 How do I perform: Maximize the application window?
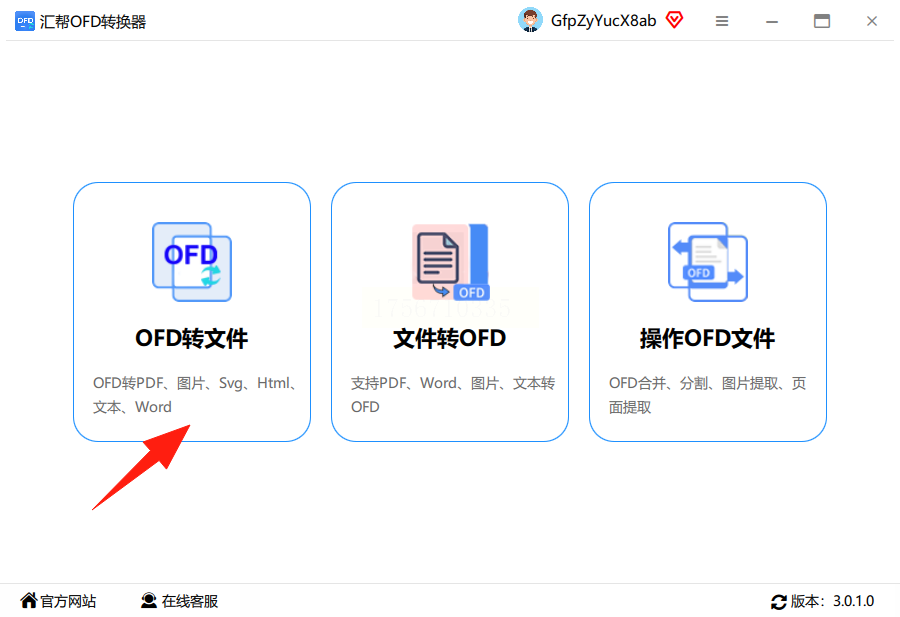(822, 21)
